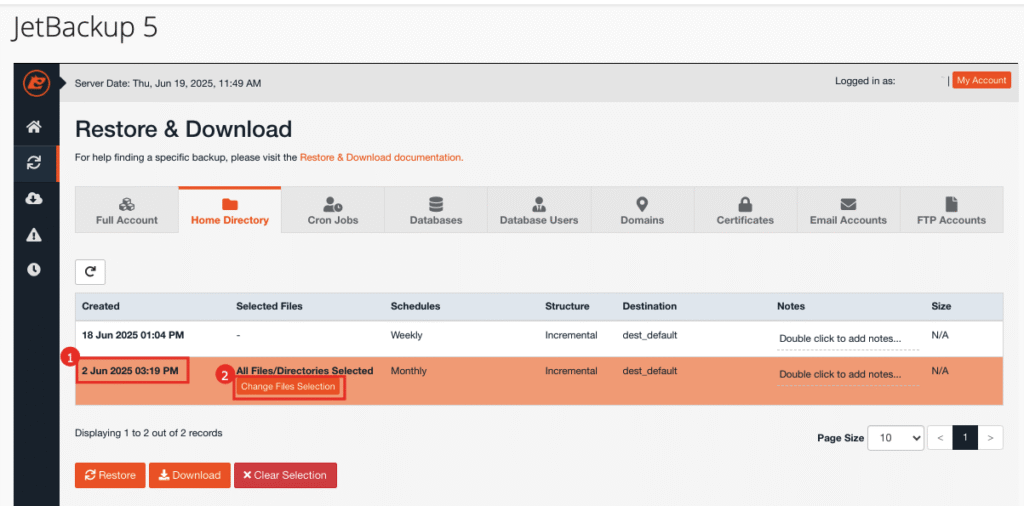Screen dimensions: 1024x506
Task: Select the 18 Jun 2025 01:04 PM backup
Action: click(x=133, y=335)
